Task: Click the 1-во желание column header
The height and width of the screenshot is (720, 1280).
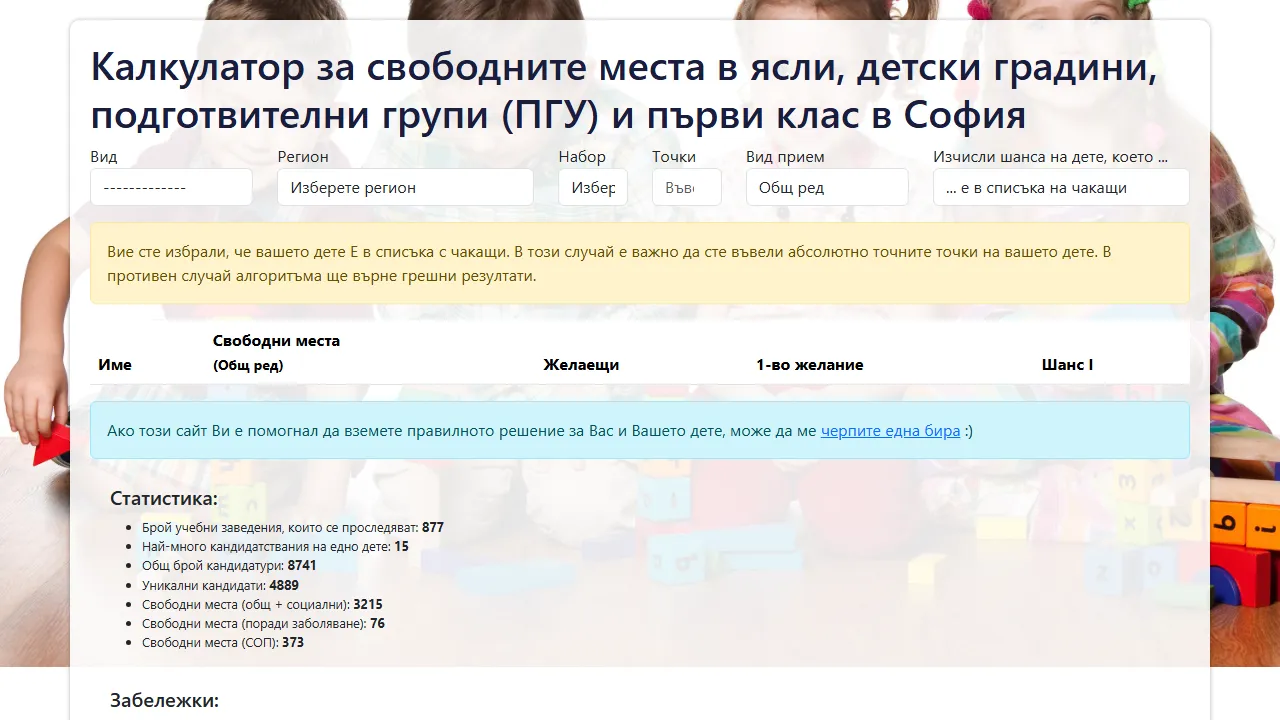Action: click(810, 364)
